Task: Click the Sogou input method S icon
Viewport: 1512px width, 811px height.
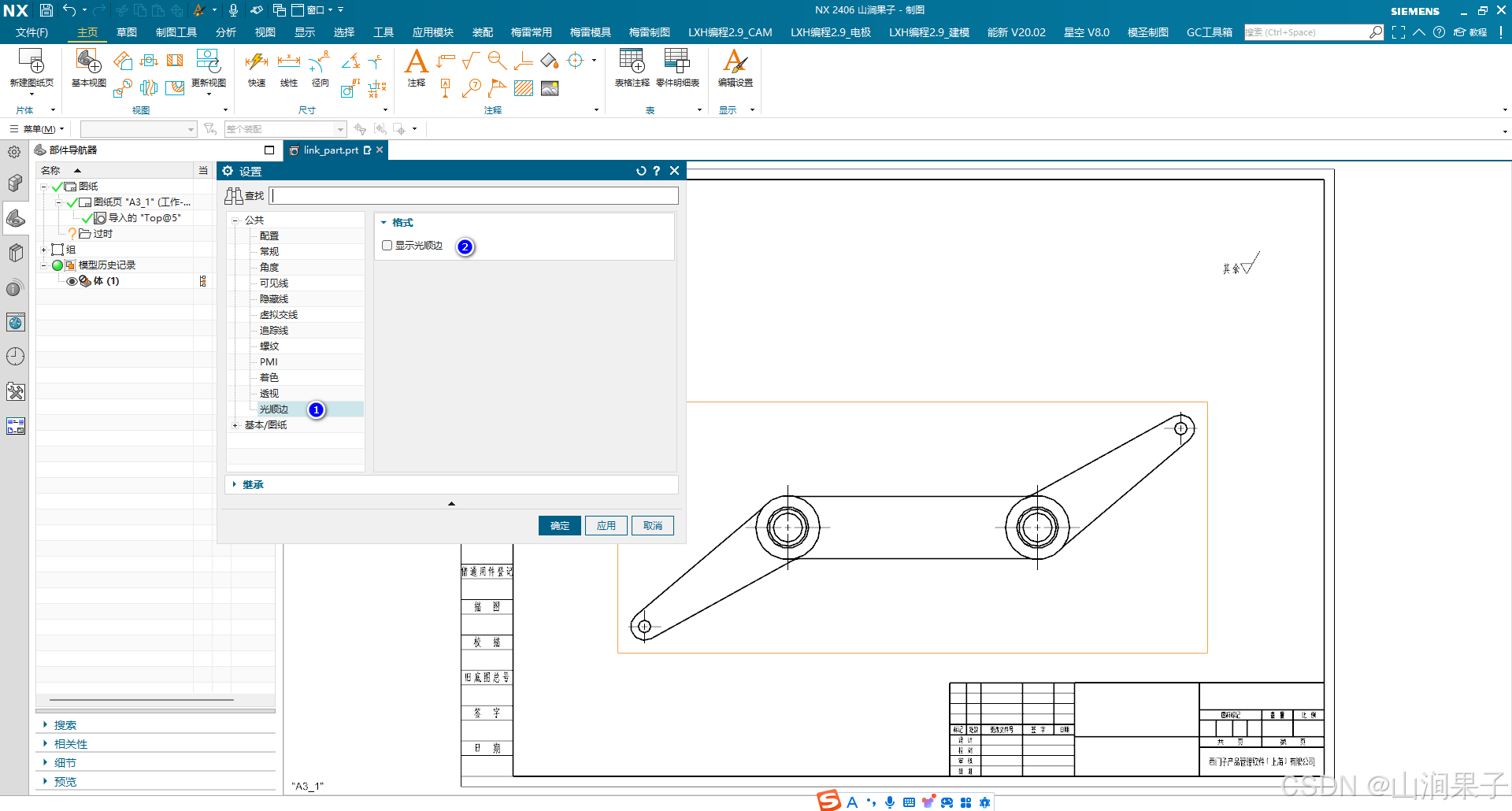Action: tap(828, 801)
